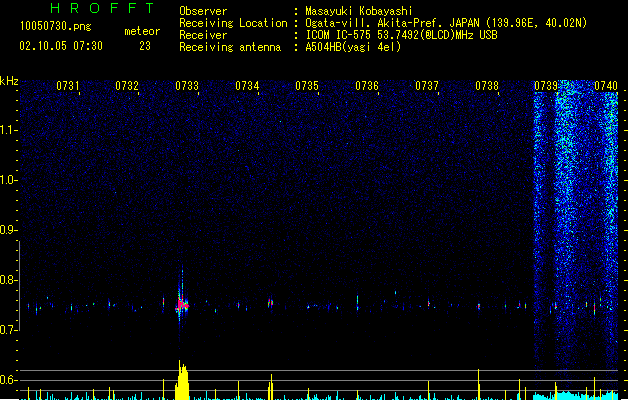Click the date stamp 02.10.05 07:30
Screen dimensions: 629x400
61,46
